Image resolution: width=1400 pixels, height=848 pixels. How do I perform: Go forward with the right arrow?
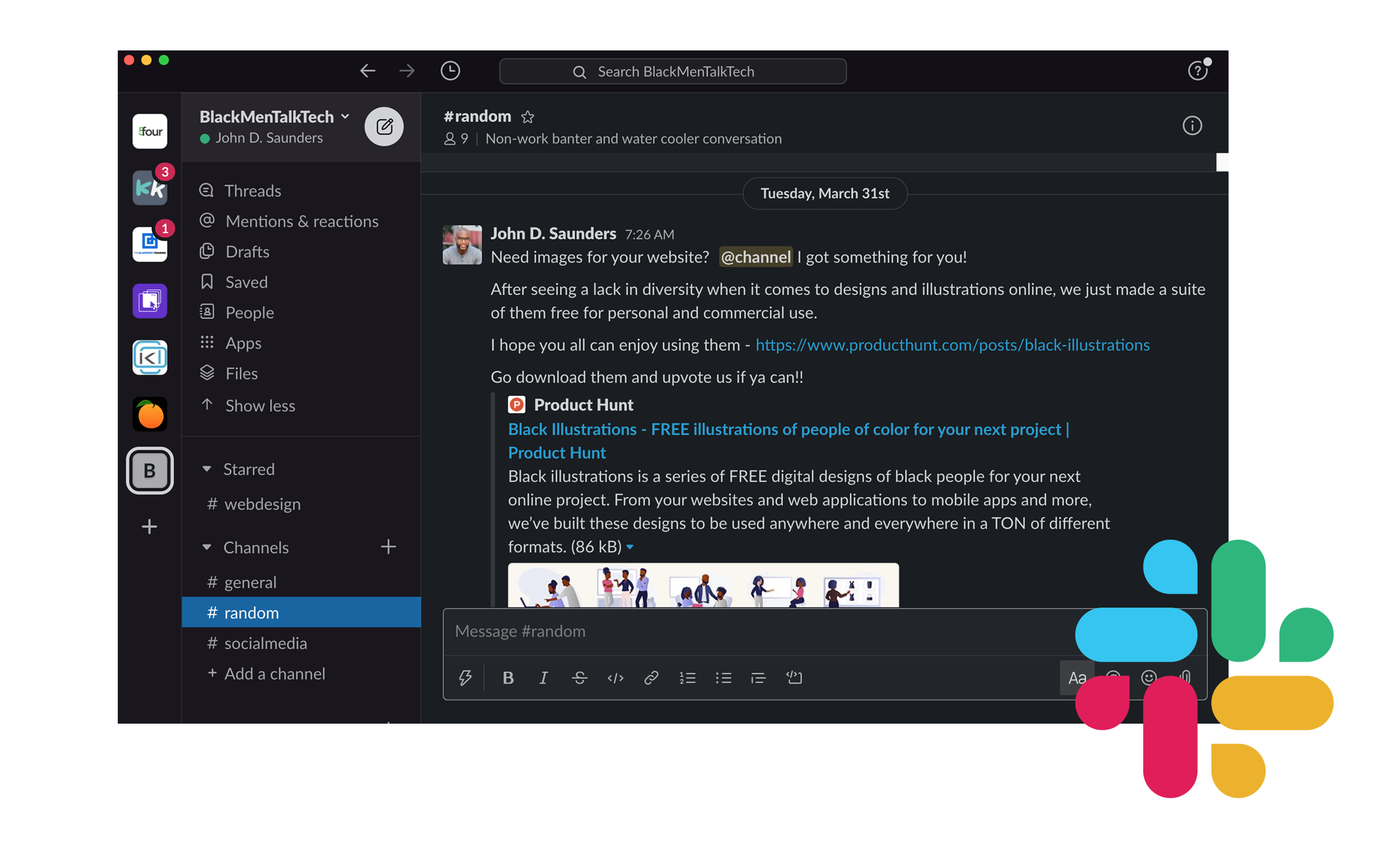coord(407,71)
